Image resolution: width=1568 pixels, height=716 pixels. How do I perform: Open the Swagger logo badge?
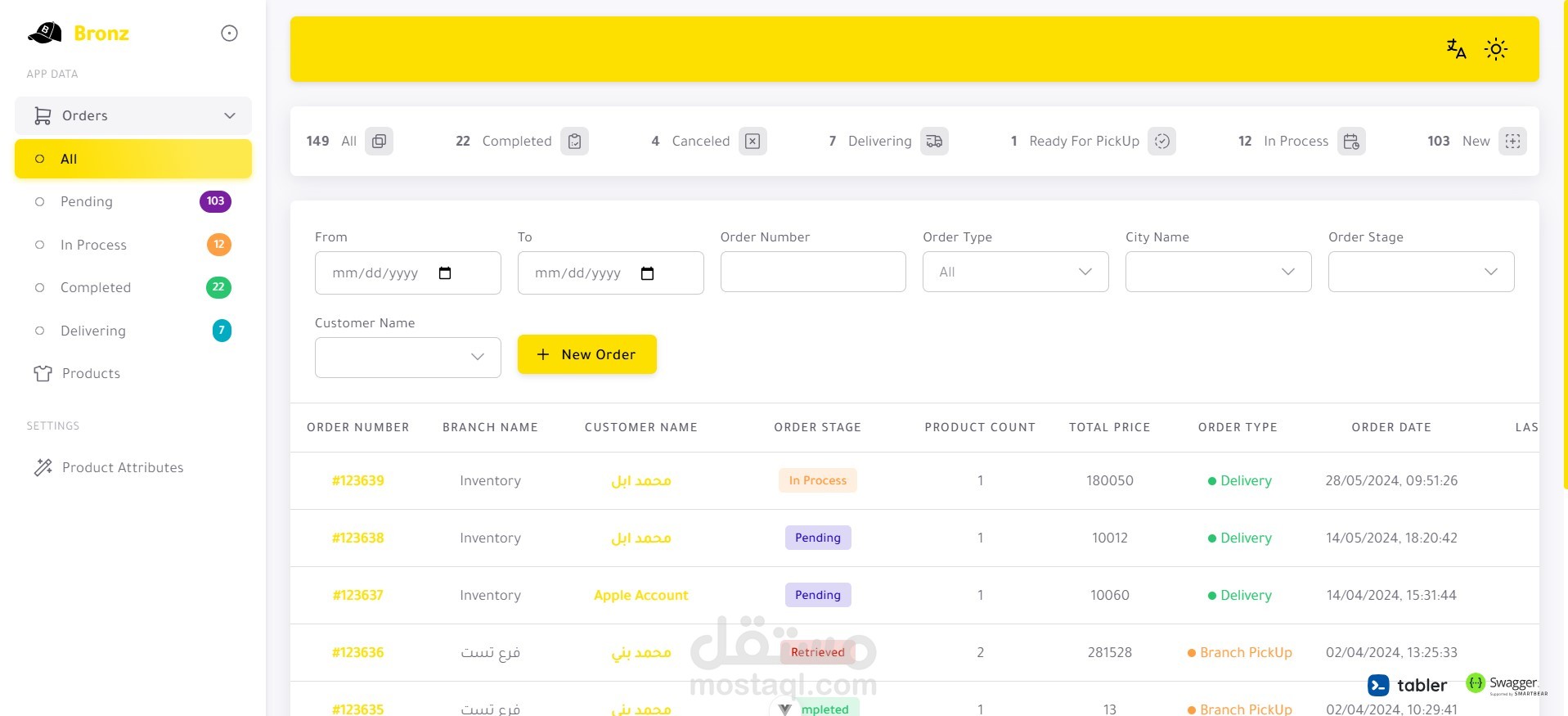click(1507, 684)
